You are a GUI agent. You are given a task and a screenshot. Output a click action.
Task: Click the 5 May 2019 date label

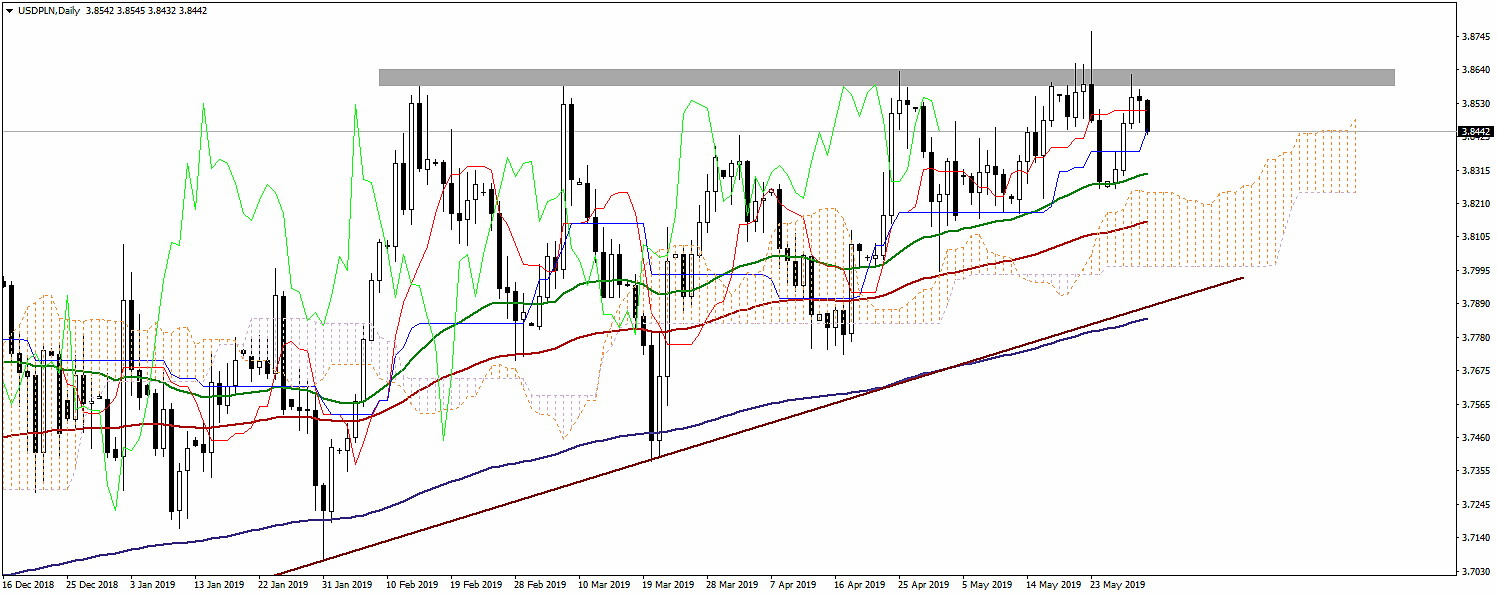(x=987, y=584)
